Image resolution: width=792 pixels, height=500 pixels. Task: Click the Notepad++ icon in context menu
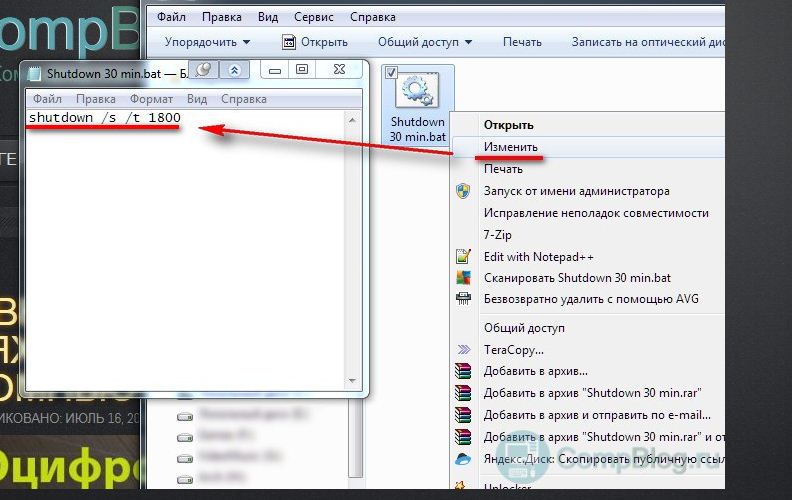pyautogui.click(x=463, y=257)
